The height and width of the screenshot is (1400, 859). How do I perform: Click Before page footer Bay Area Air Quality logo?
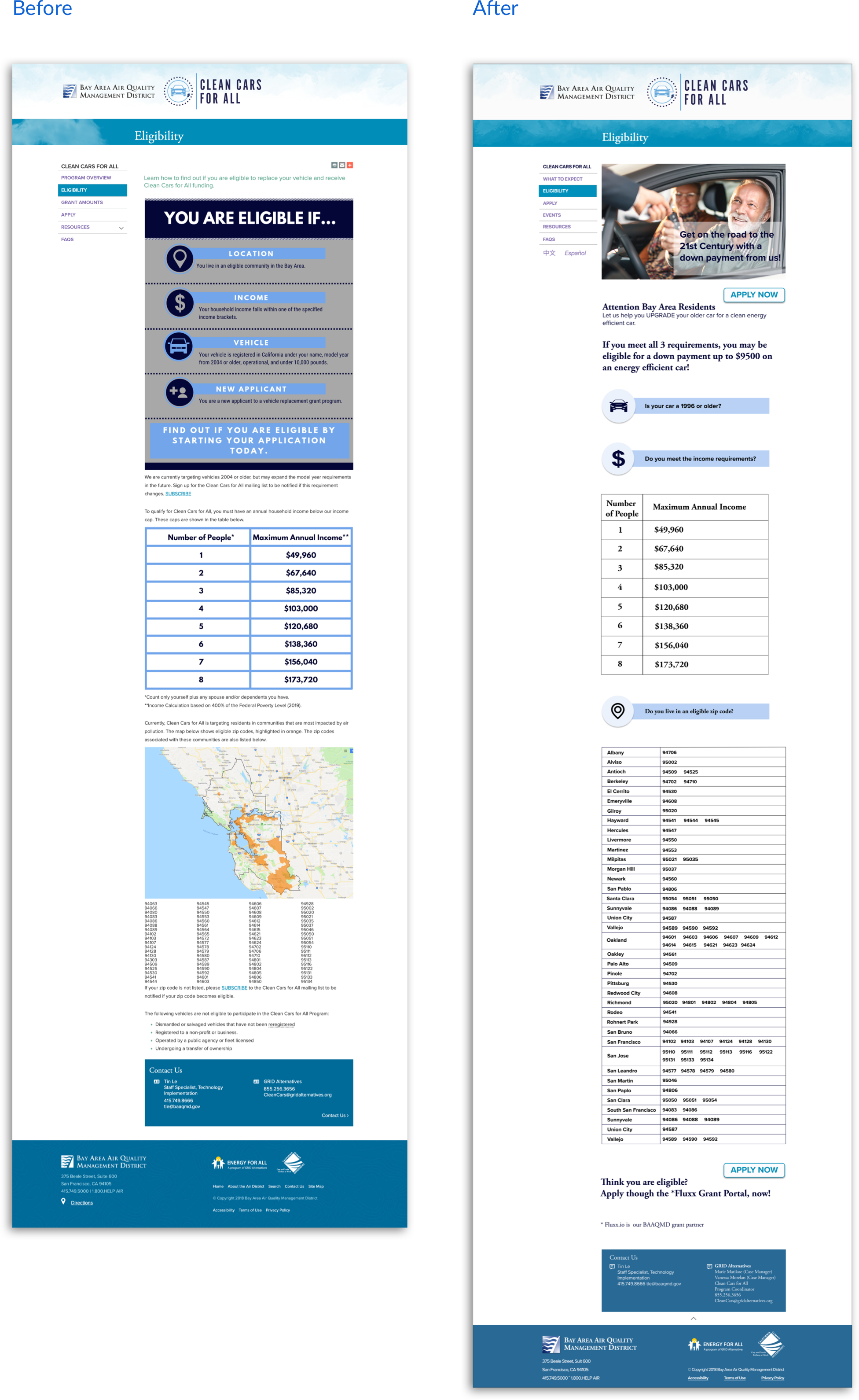pyautogui.click(x=104, y=1161)
